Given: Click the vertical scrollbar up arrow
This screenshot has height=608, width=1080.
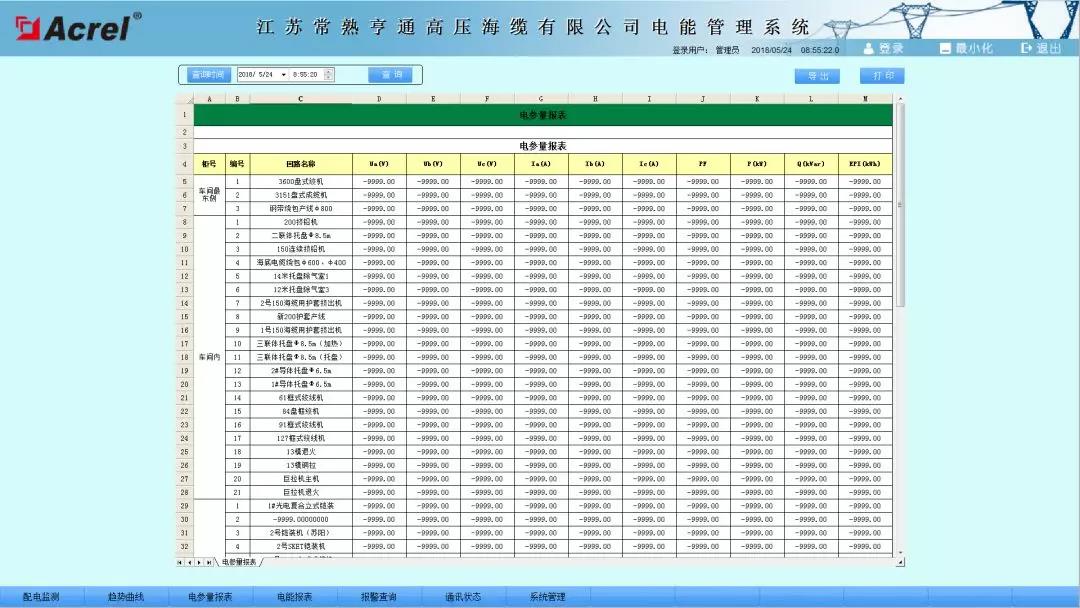Looking at the screenshot, I should click(x=900, y=99).
